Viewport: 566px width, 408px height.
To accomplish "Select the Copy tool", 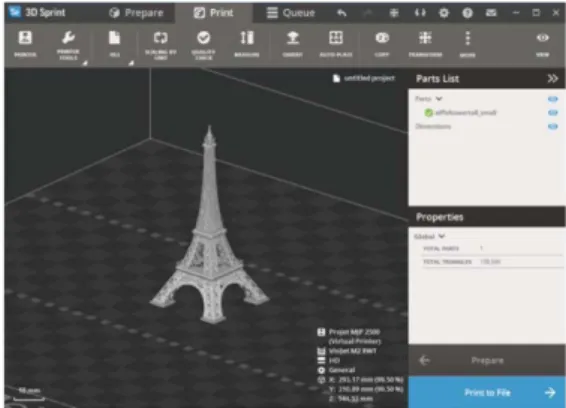I will click(382, 44).
